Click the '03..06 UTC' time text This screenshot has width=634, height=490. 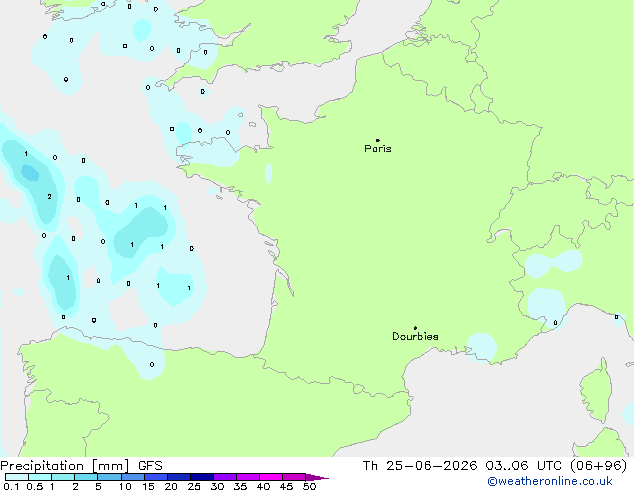click(524, 466)
